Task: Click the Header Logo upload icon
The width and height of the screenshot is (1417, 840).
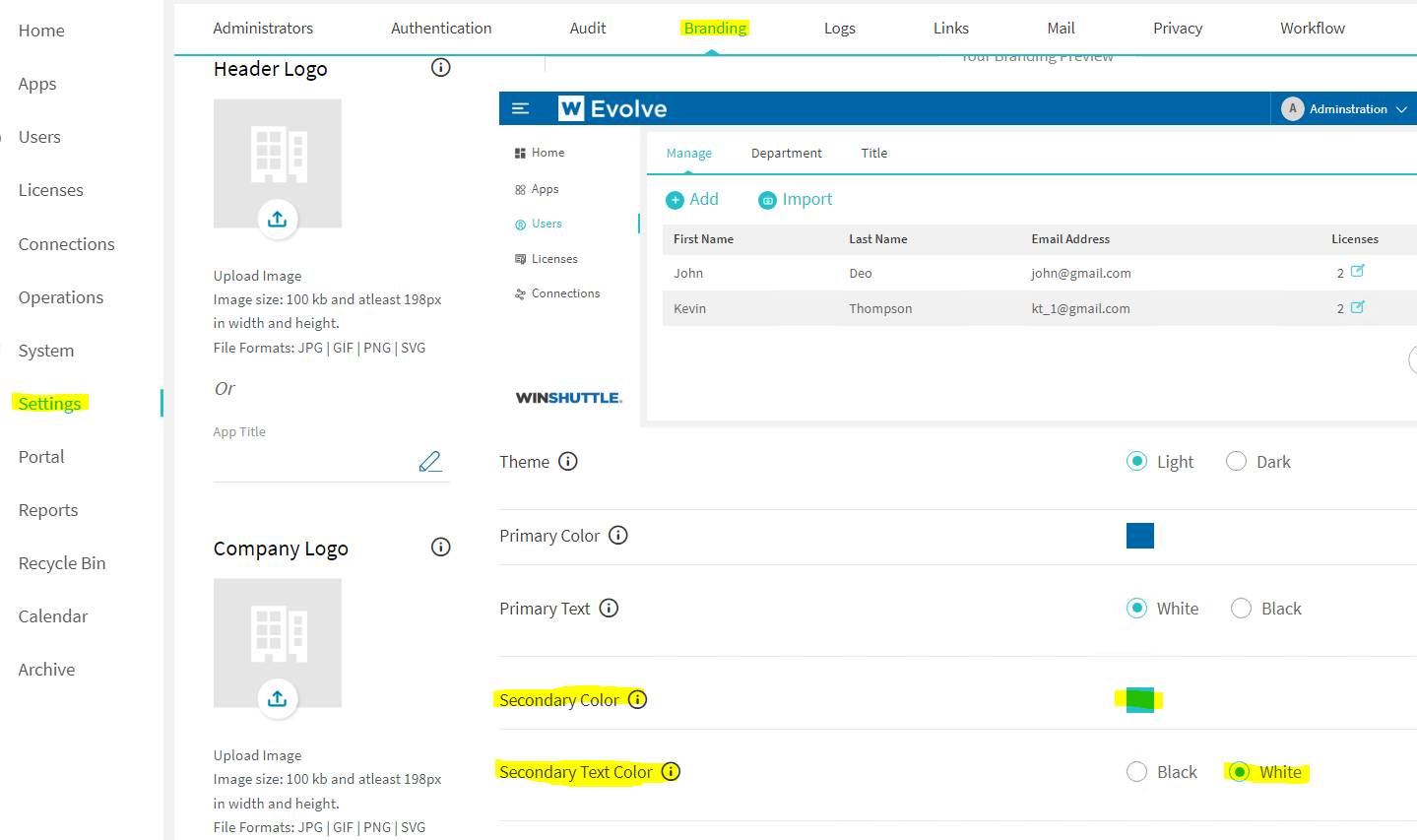Action: point(277,219)
